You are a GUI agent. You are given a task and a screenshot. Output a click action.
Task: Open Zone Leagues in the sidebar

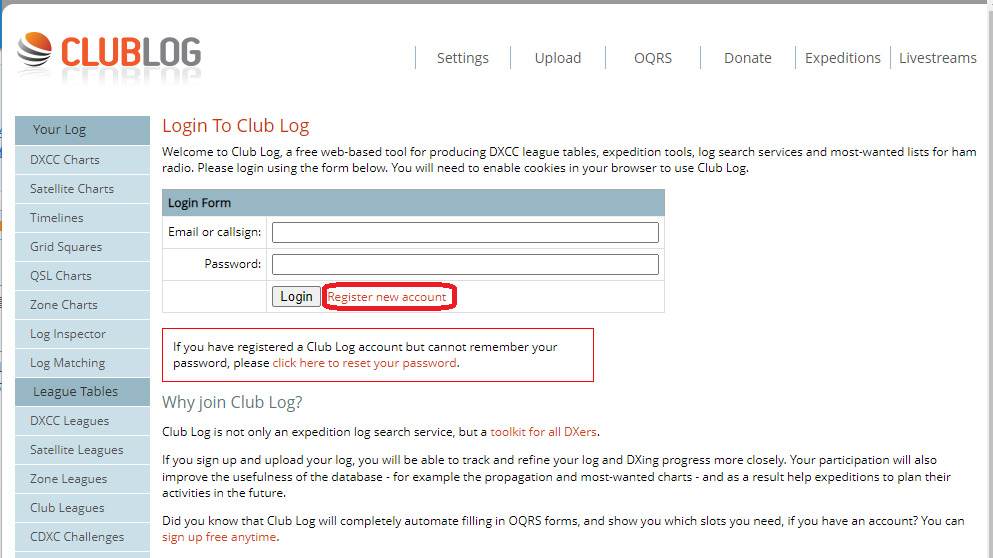[82, 479]
